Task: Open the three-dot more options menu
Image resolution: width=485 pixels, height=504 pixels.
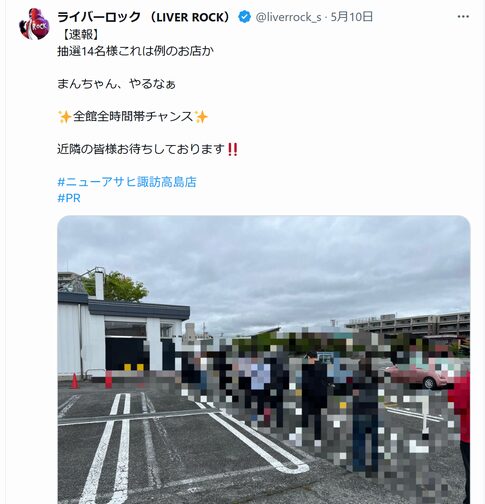Action: pos(463,16)
